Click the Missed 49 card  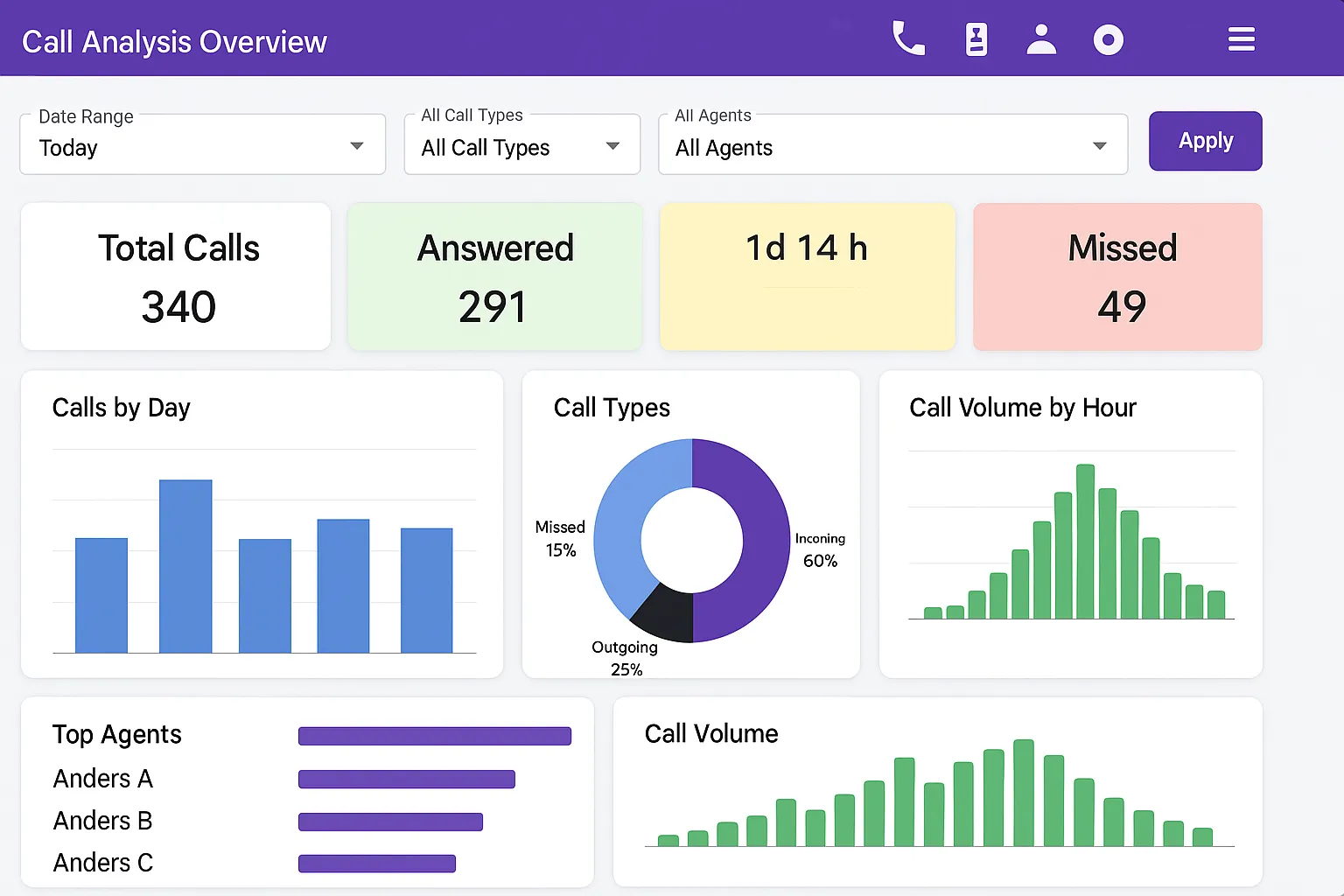tap(1117, 276)
